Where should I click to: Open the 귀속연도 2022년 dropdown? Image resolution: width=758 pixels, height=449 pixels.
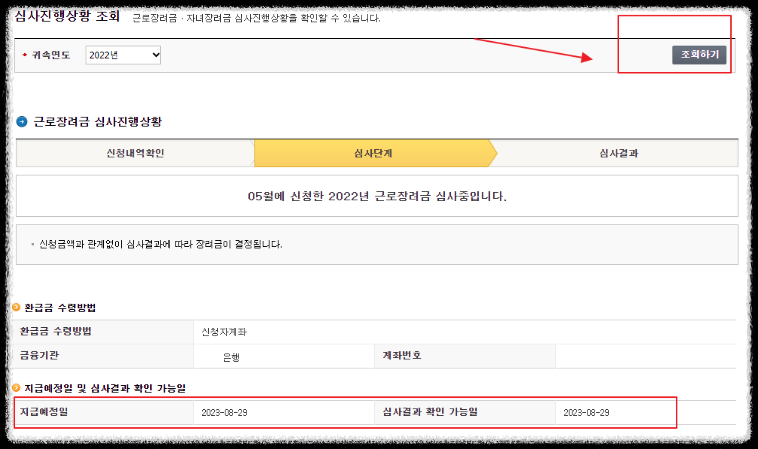123,55
